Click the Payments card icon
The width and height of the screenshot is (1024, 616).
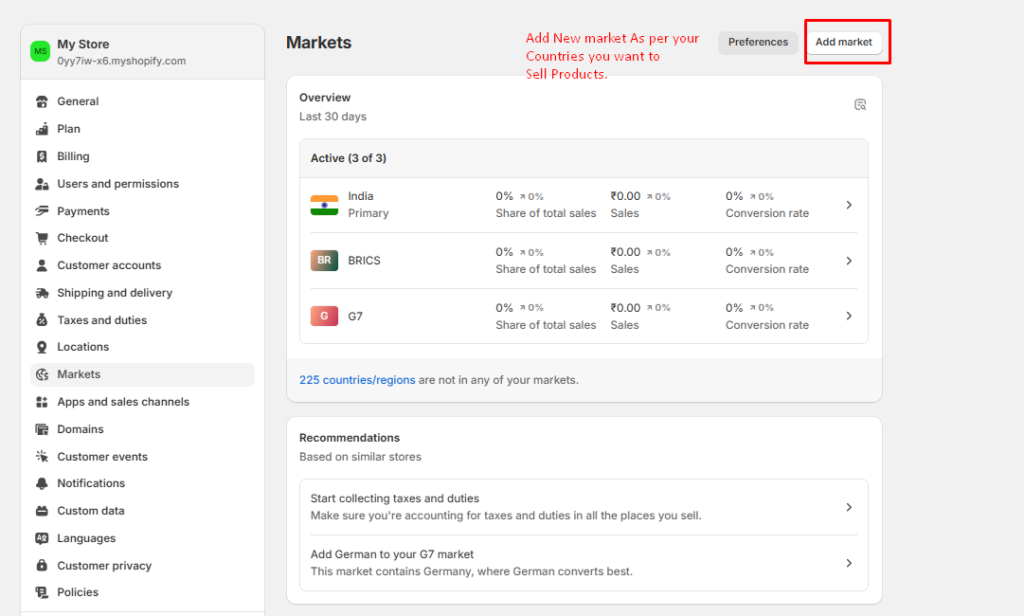[x=42, y=211]
